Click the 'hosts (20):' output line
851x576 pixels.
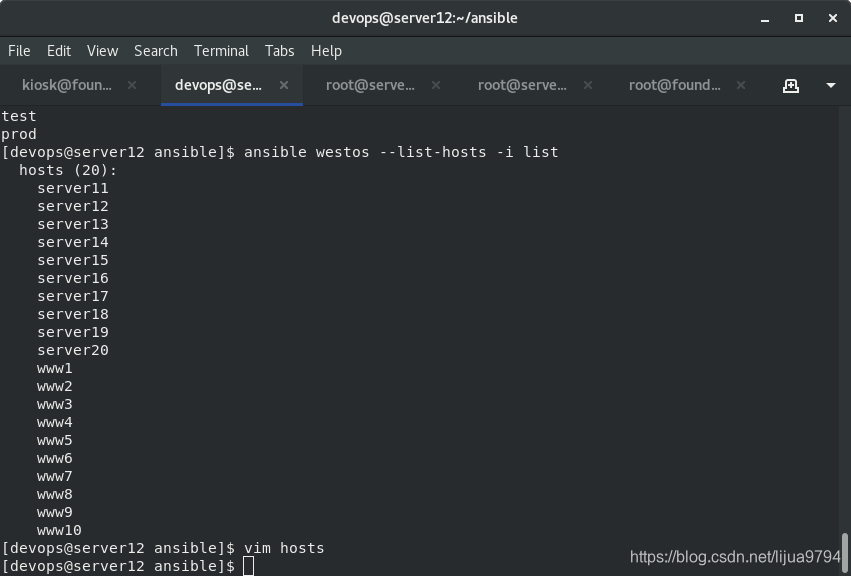(x=68, y=170)
